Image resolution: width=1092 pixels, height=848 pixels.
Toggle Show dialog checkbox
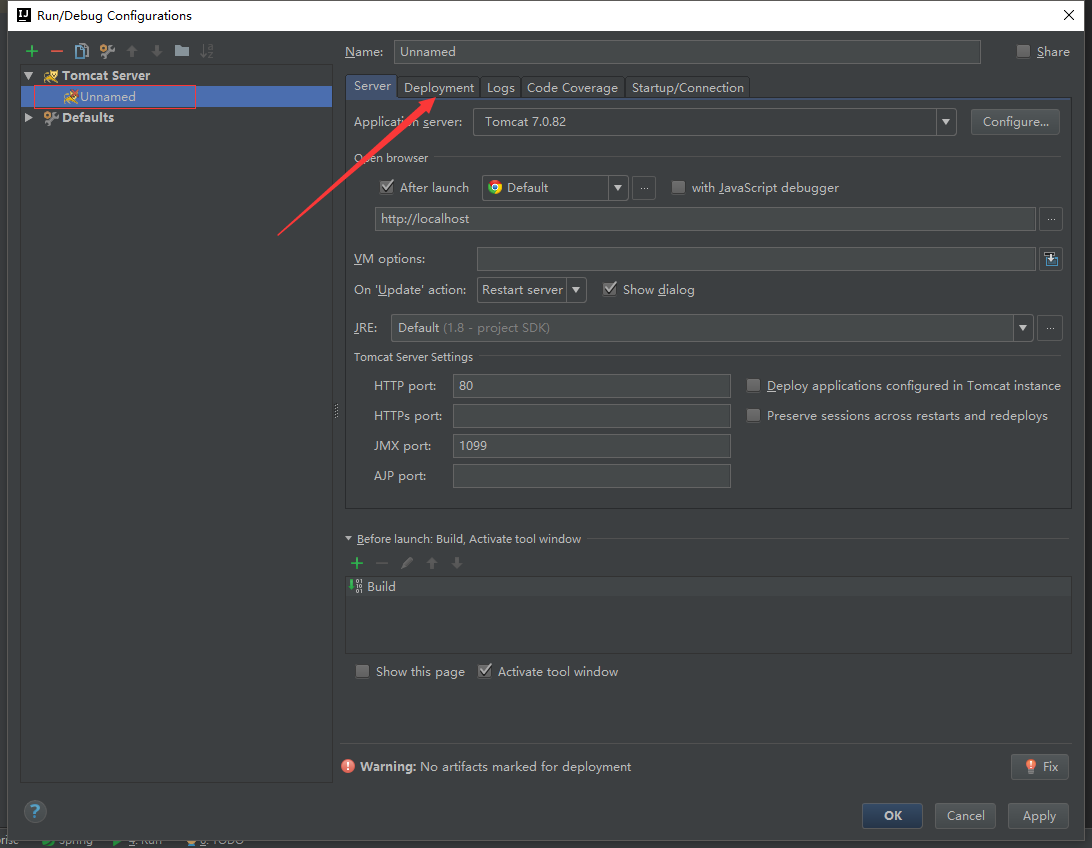609,289
